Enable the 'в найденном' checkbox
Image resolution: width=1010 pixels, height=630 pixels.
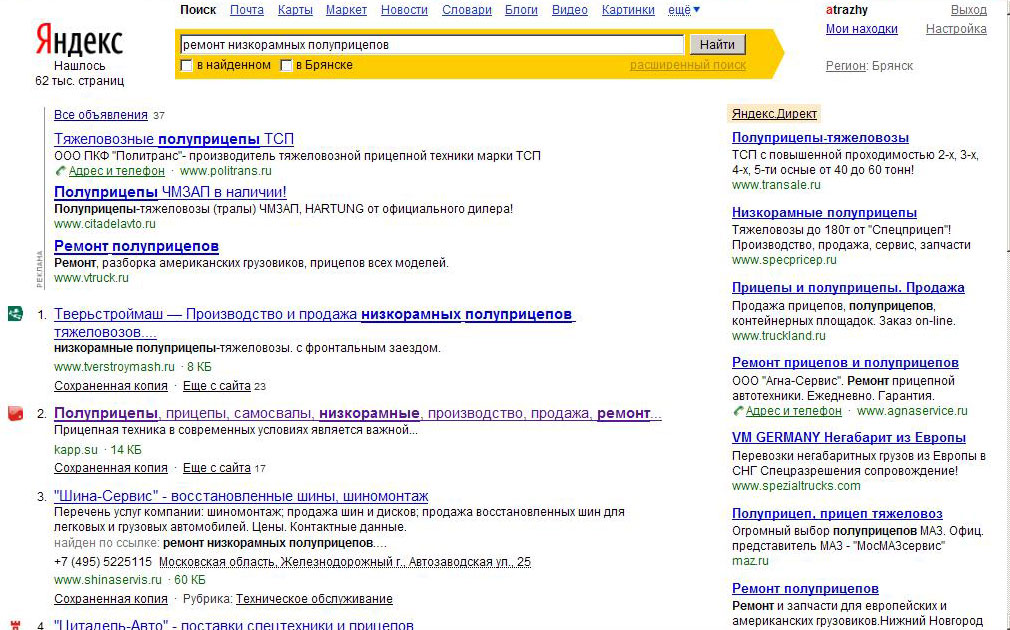pos(187,65)
